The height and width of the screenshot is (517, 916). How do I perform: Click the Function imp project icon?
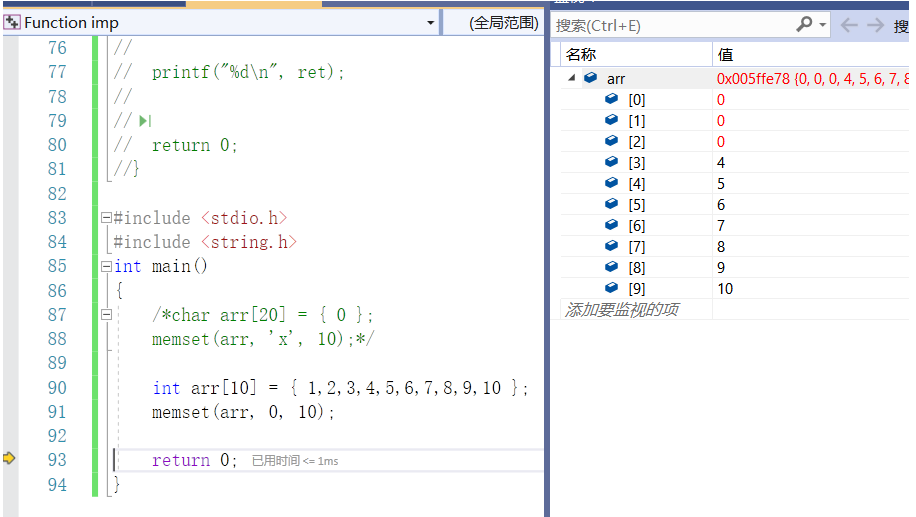(x=12, y=23)
